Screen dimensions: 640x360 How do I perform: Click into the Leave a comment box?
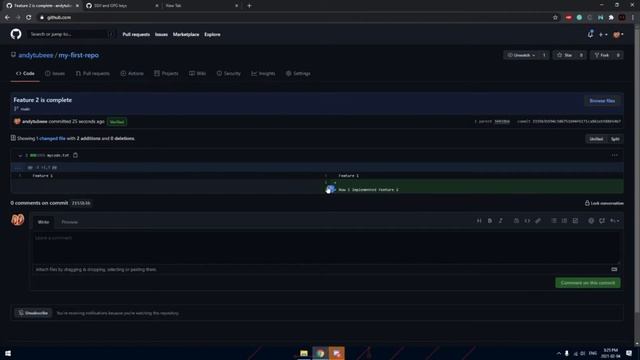[x=326, y=247]
